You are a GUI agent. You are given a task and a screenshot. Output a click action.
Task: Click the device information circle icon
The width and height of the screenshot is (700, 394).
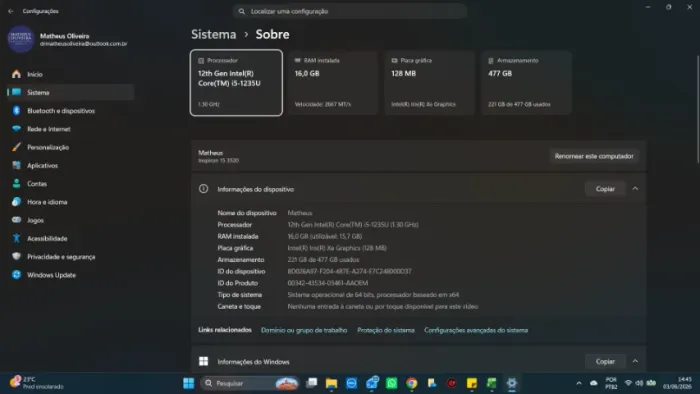203,189
